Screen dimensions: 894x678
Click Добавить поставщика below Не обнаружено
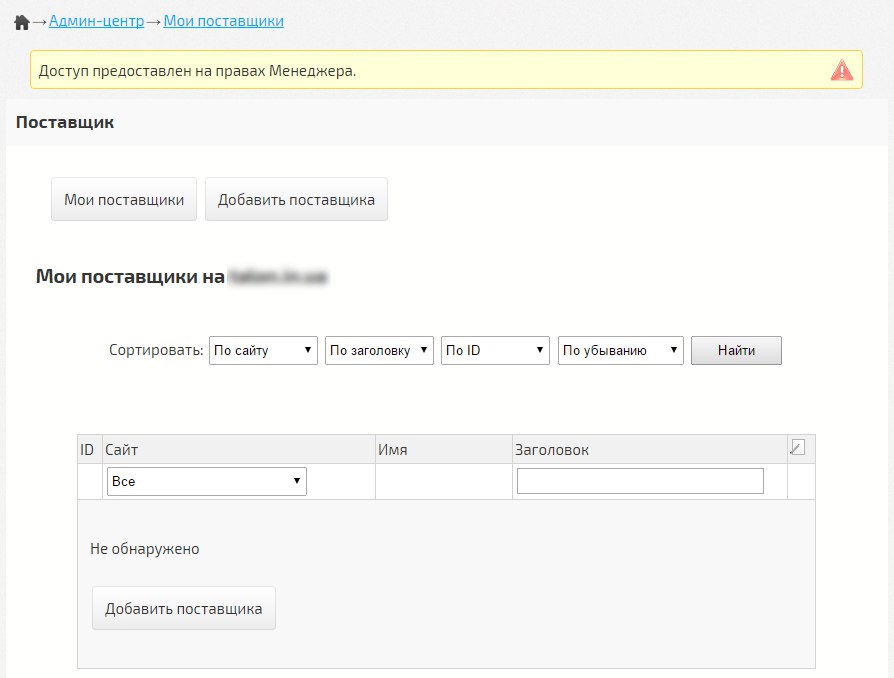184,609
